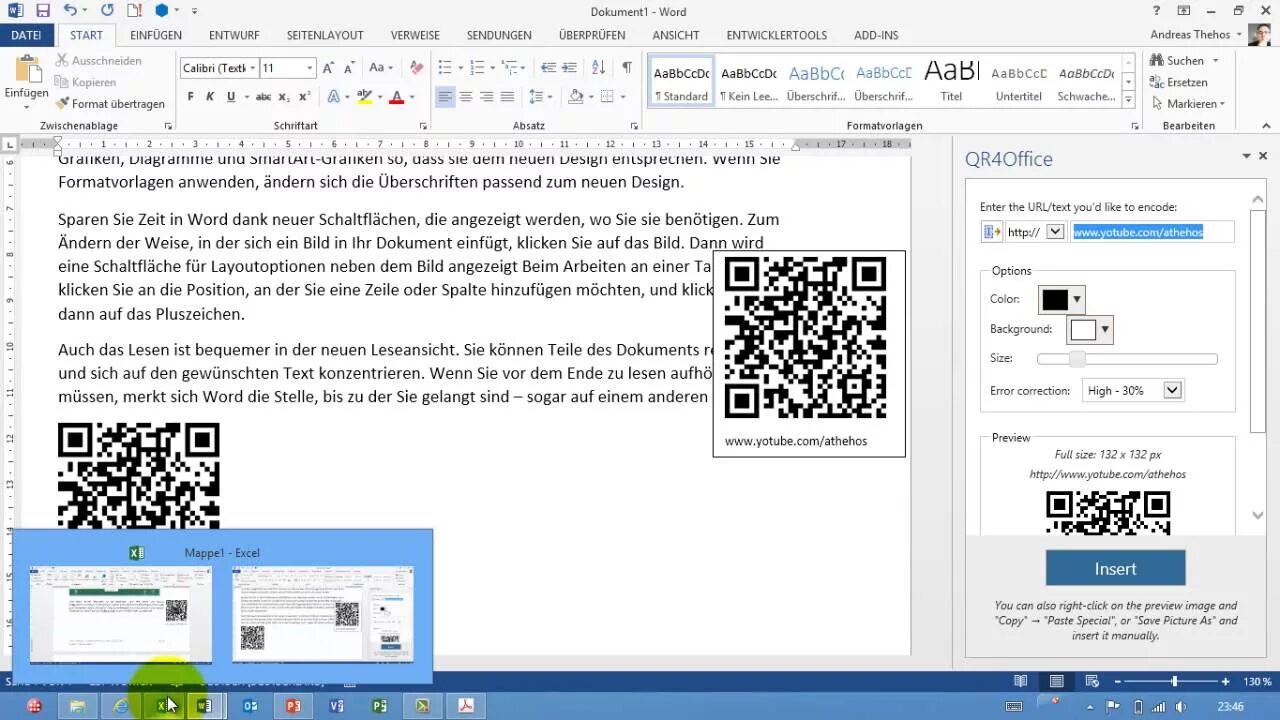Select the first Excel window thumbnail

(120, 614)
